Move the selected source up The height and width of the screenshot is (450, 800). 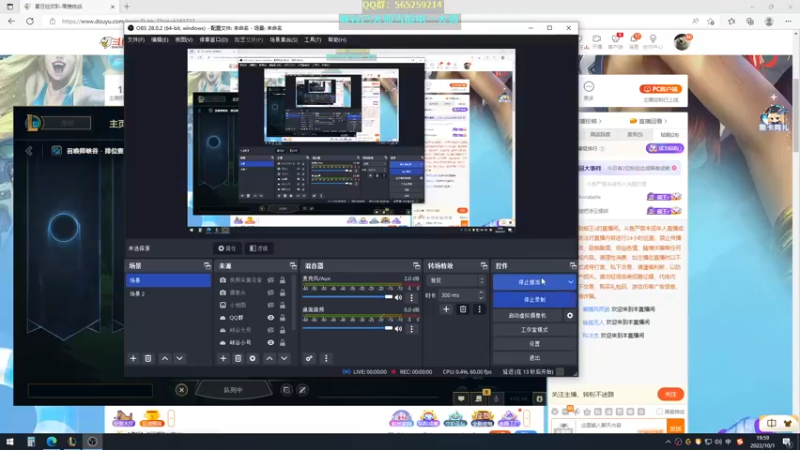pyautogui.click(x=269, y=359)
